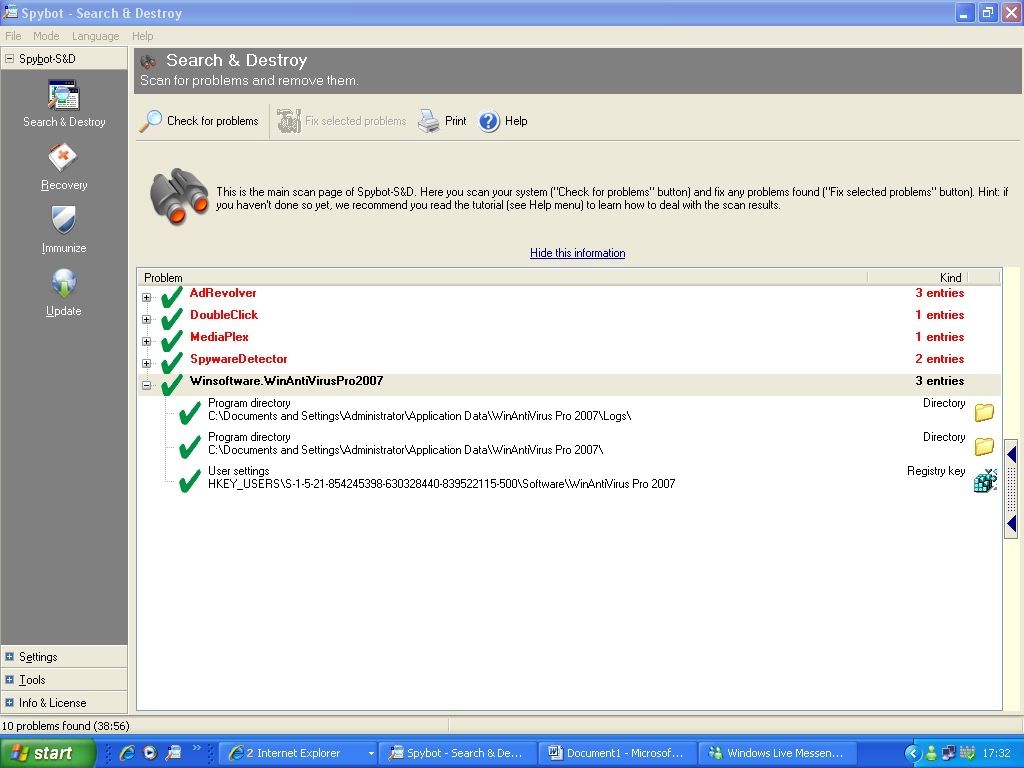Click the Internet Explorer quick launch icon
This screenshot has width=1024, height=768.
[x=127, y=753]
